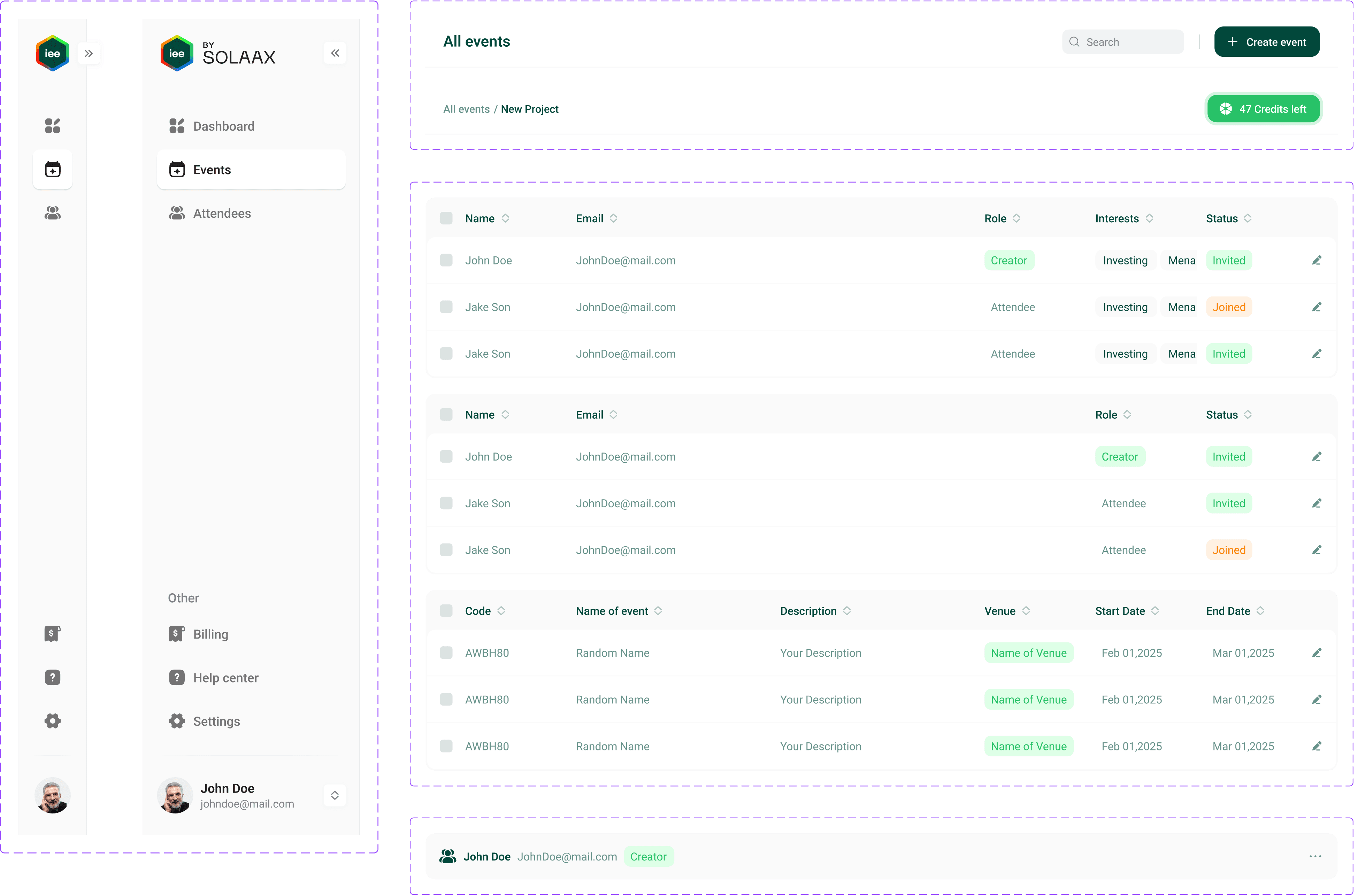Click All events breadcrumb link
The image size is (1366, 896).
click(466, 109)
